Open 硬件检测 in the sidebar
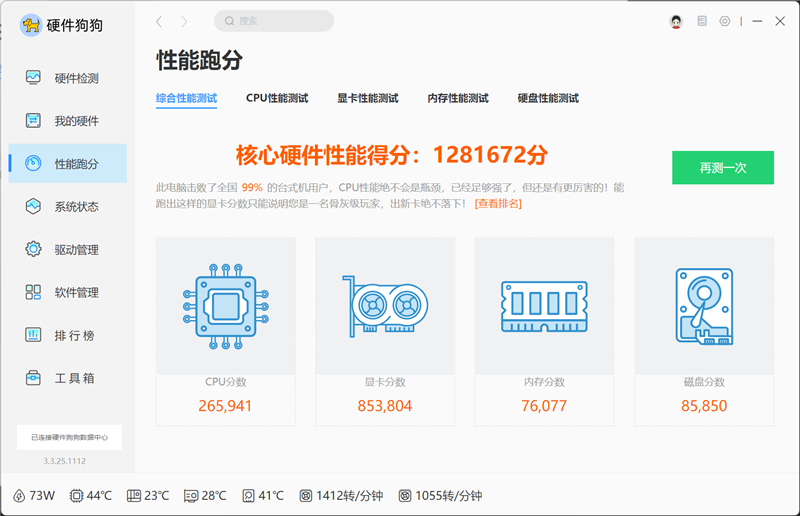The image size is (800, 516). 67,78
